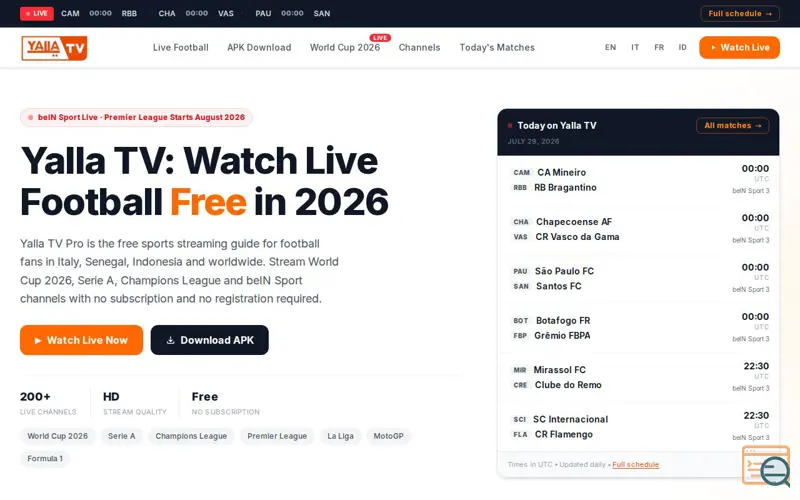Switch language to FR

click(659, 47)
